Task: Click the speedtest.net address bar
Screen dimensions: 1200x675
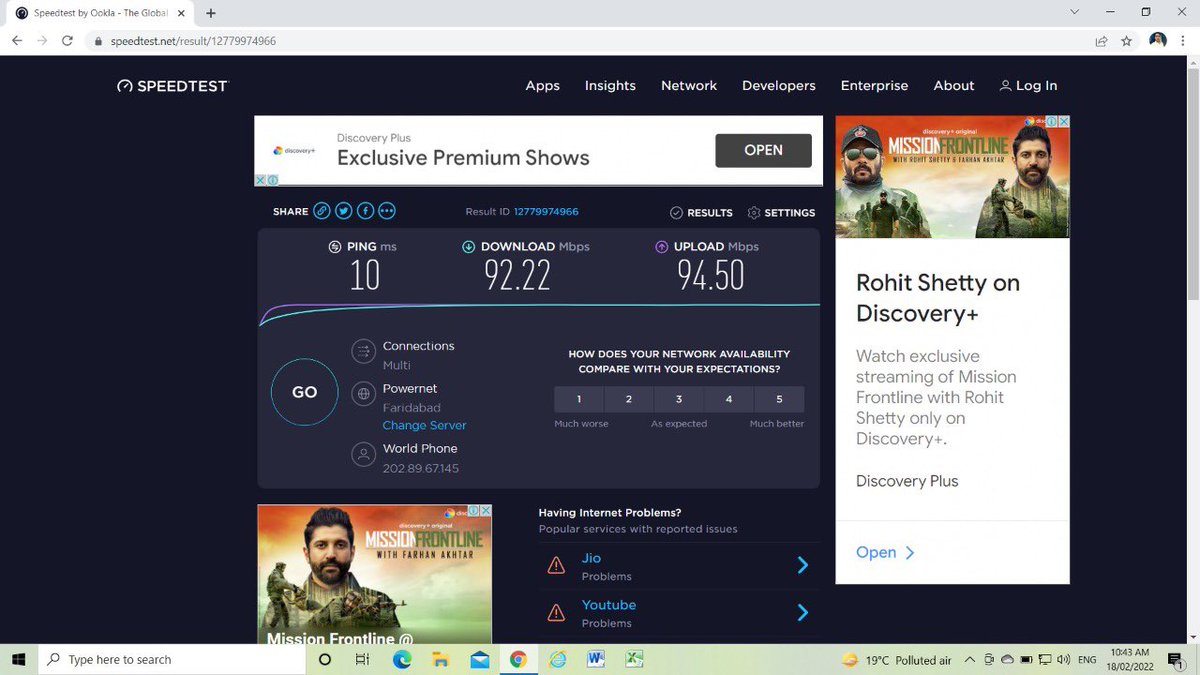Action: (x=590, y=41)
